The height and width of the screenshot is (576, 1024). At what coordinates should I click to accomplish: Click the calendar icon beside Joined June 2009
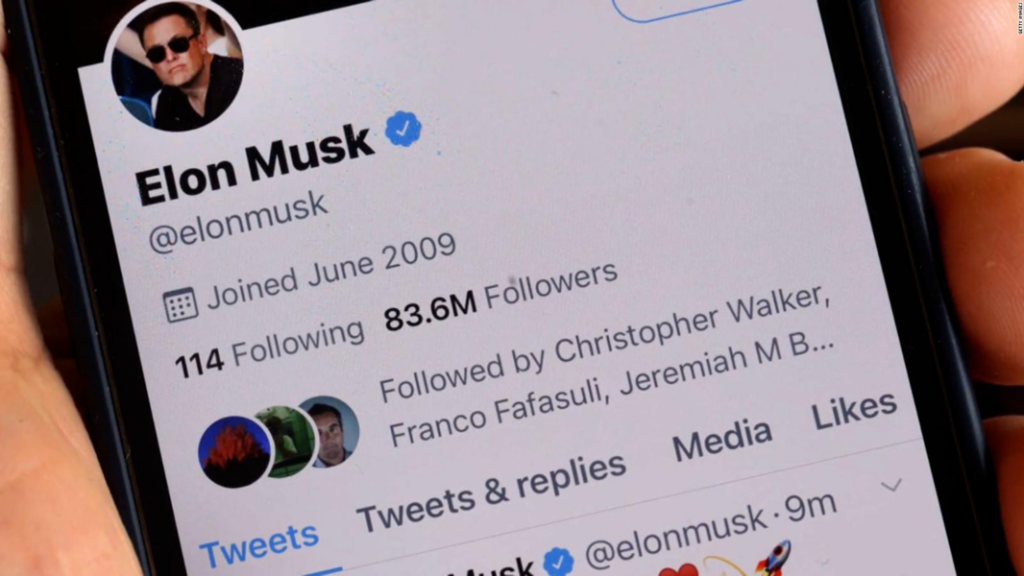click(180, 304)
